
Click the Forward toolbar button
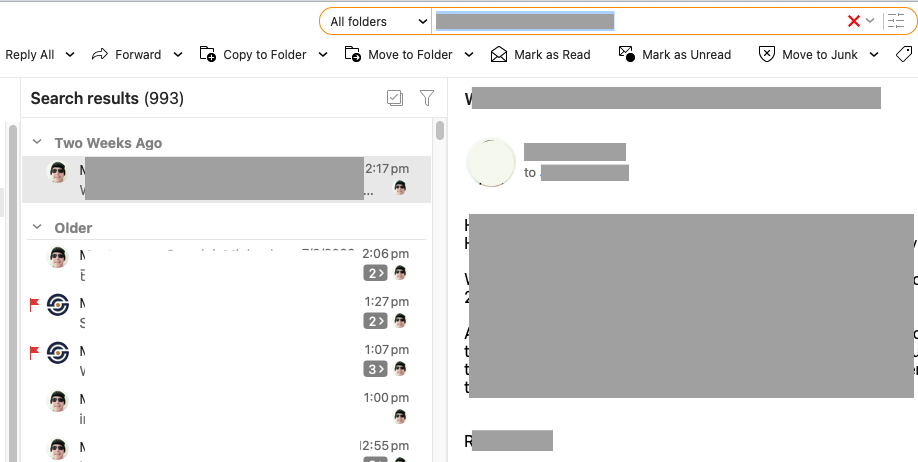pyautogui.click(x=126, y=55)
